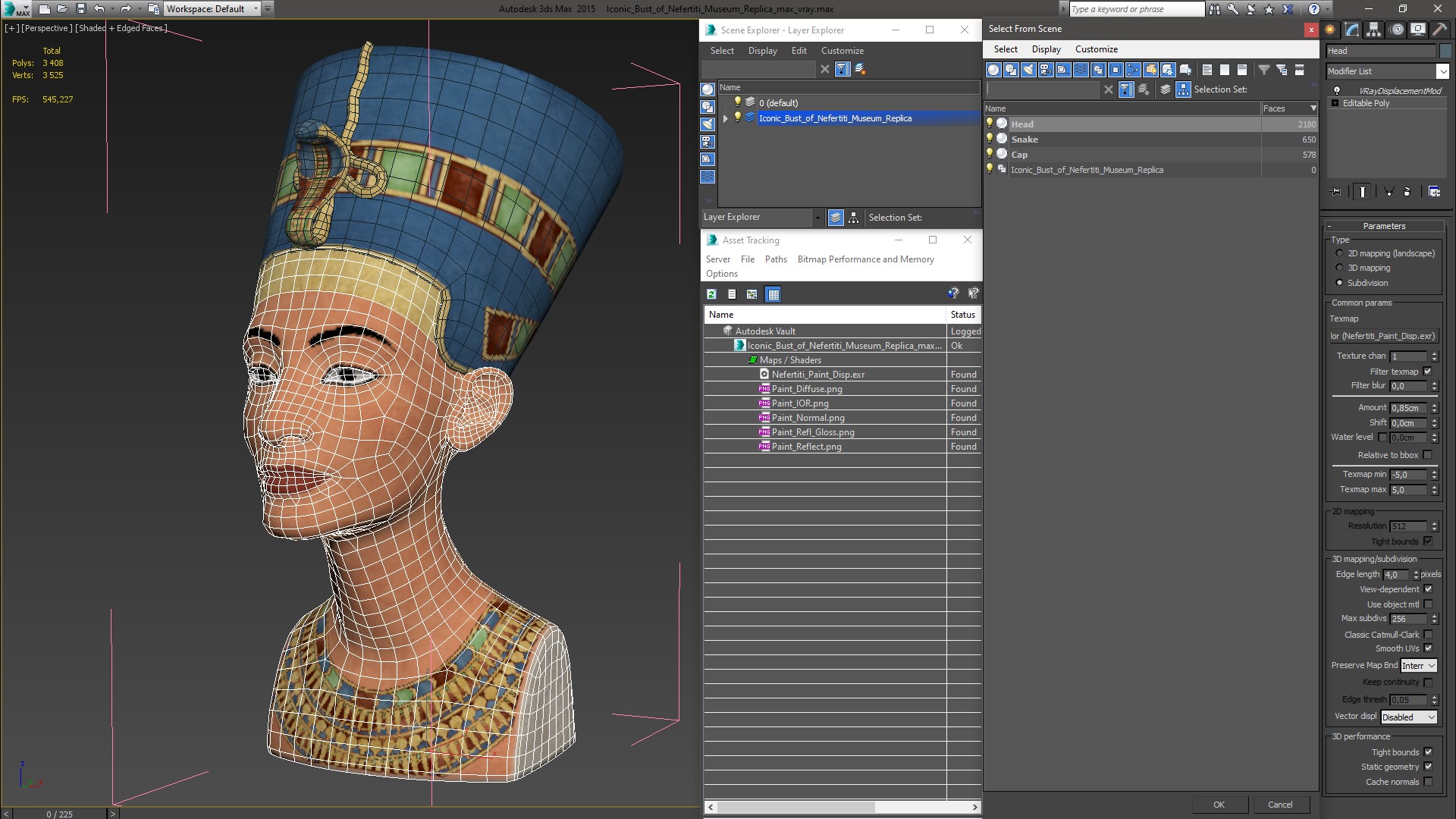Click Add New Layer icon in Scene Explorer

[x=860, y=69]
